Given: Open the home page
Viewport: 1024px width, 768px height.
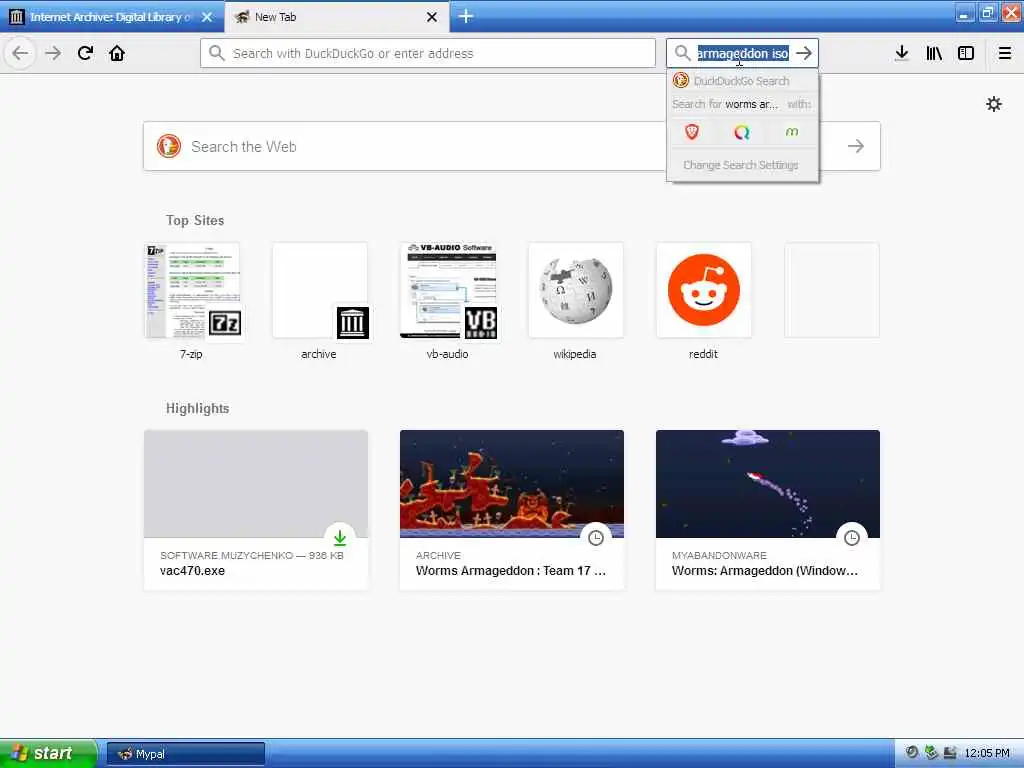Looking at the screenshot, I should point(117,53).
